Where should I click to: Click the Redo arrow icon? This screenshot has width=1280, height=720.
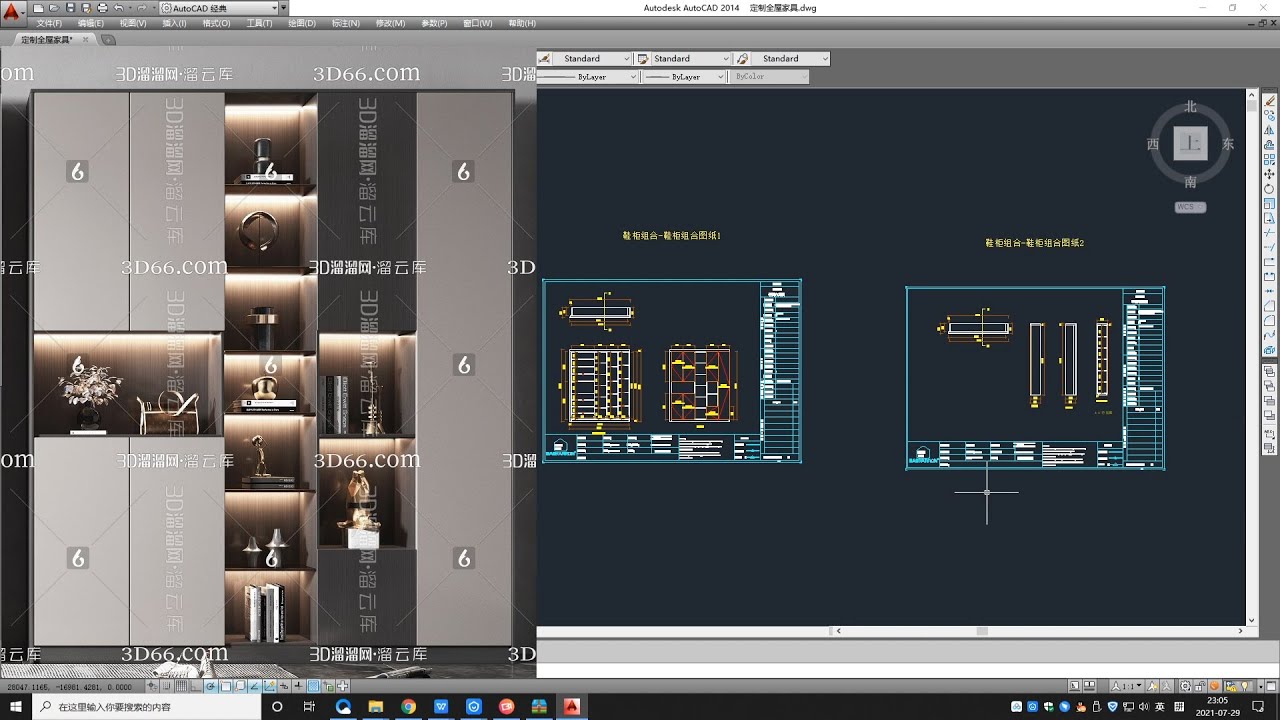[x=141, y=8]
